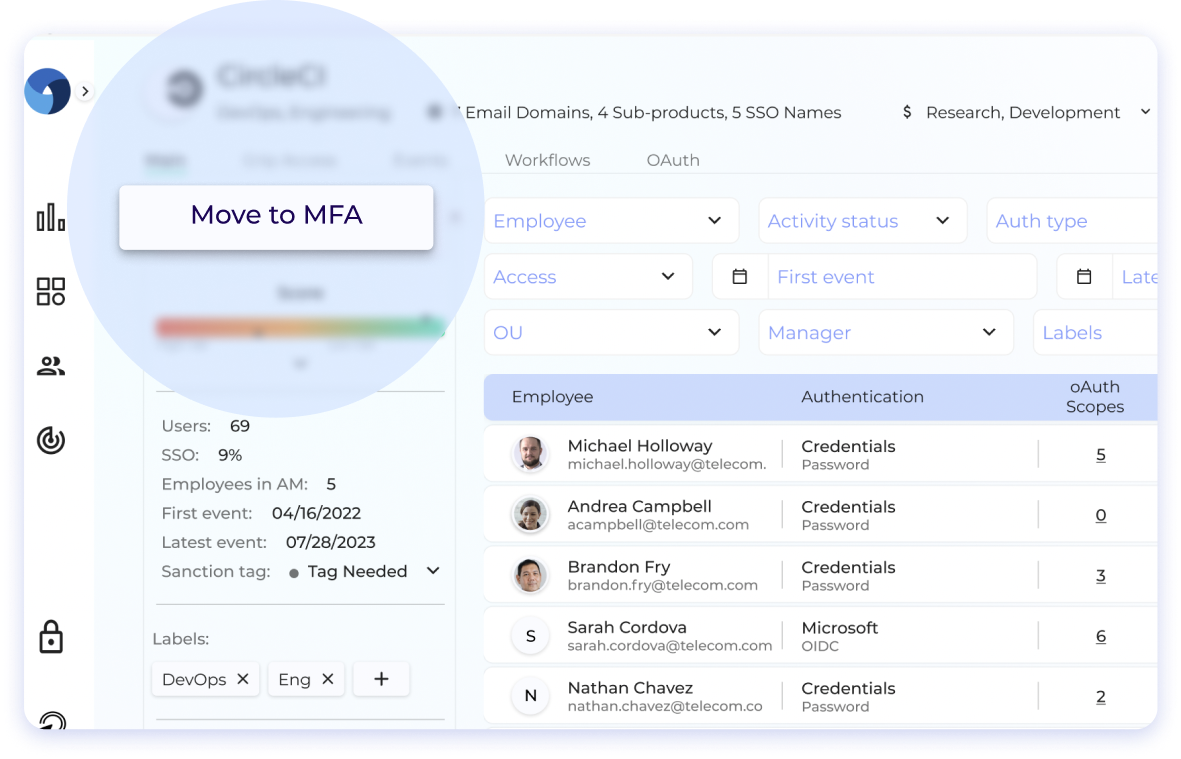The width and height of the screenshot is (1181, 759).
Task: Open the lock security section in sidebar
Action: tap(50, 637)
